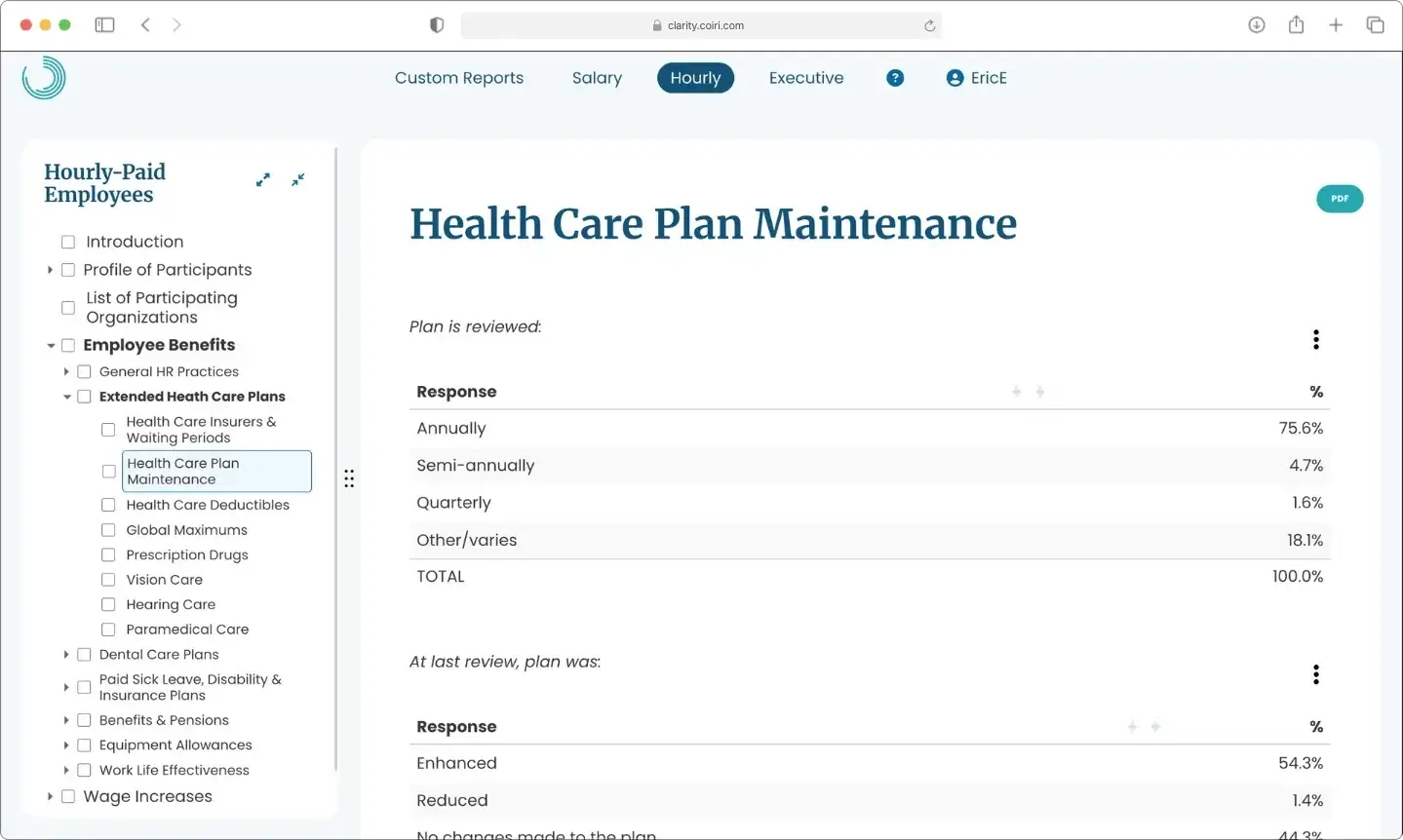
Task: Click the share icon in the browser toolbar
Action: (x=1296, y=24)
